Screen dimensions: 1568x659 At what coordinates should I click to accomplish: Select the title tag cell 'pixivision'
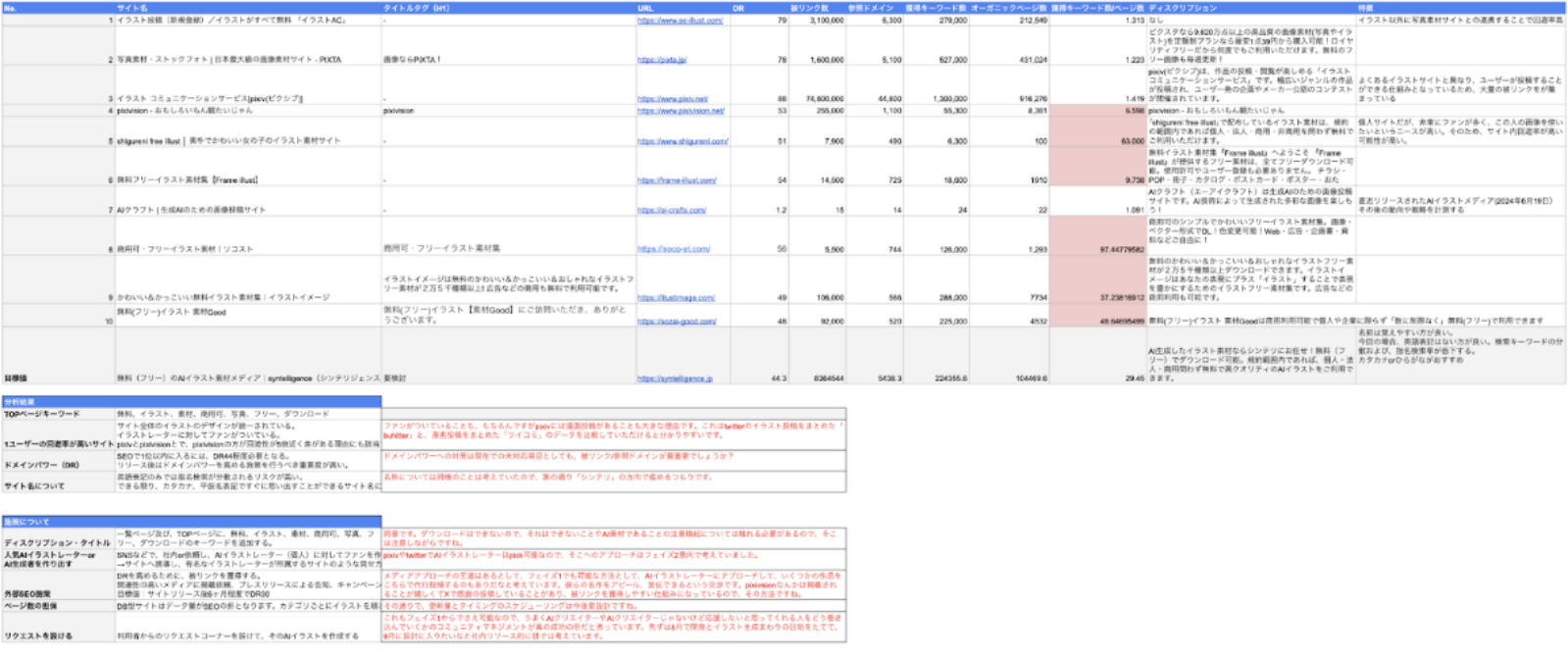click(508, 111)
